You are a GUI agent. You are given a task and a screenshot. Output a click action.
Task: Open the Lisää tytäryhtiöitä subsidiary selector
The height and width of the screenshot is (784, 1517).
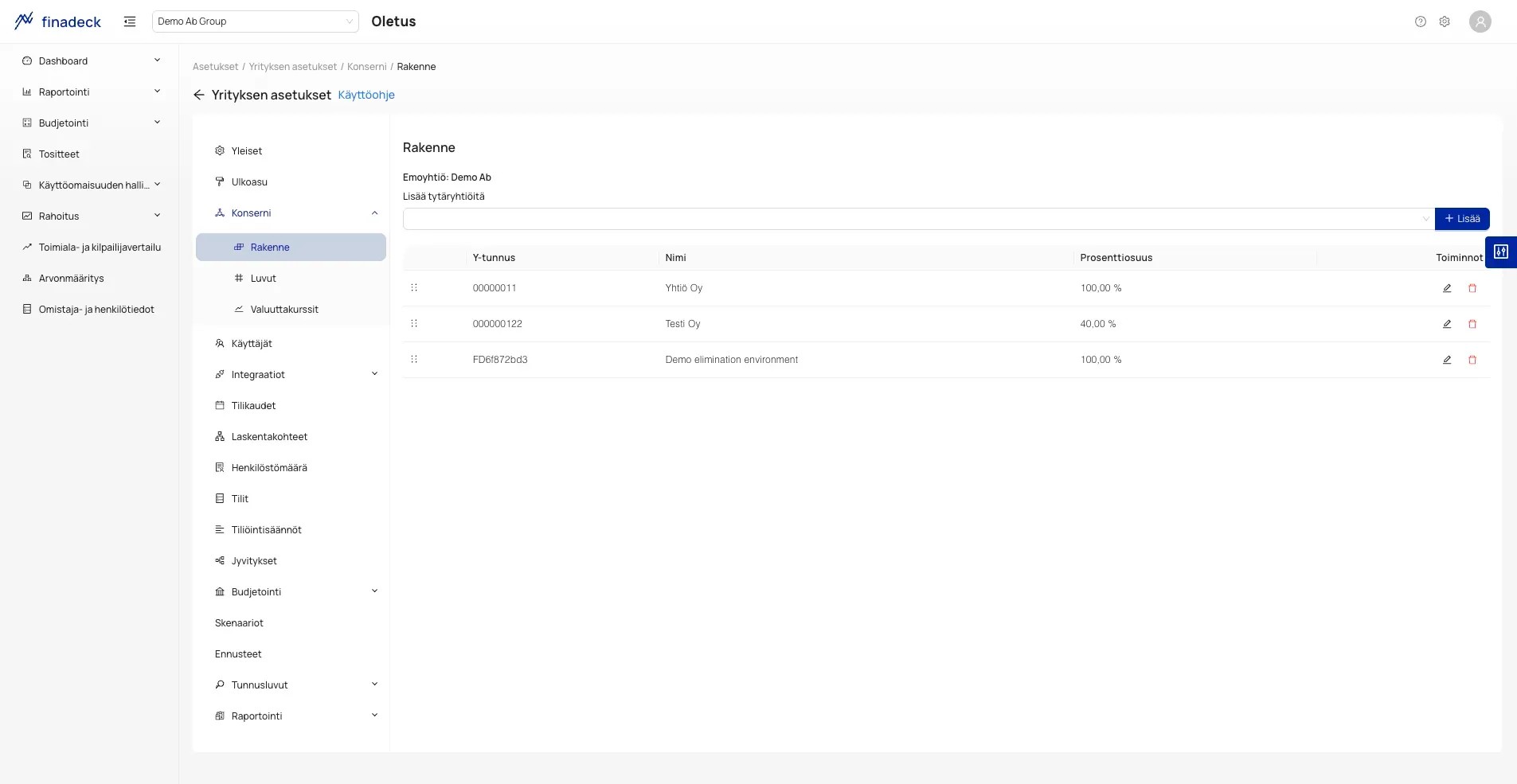[918, 219]
